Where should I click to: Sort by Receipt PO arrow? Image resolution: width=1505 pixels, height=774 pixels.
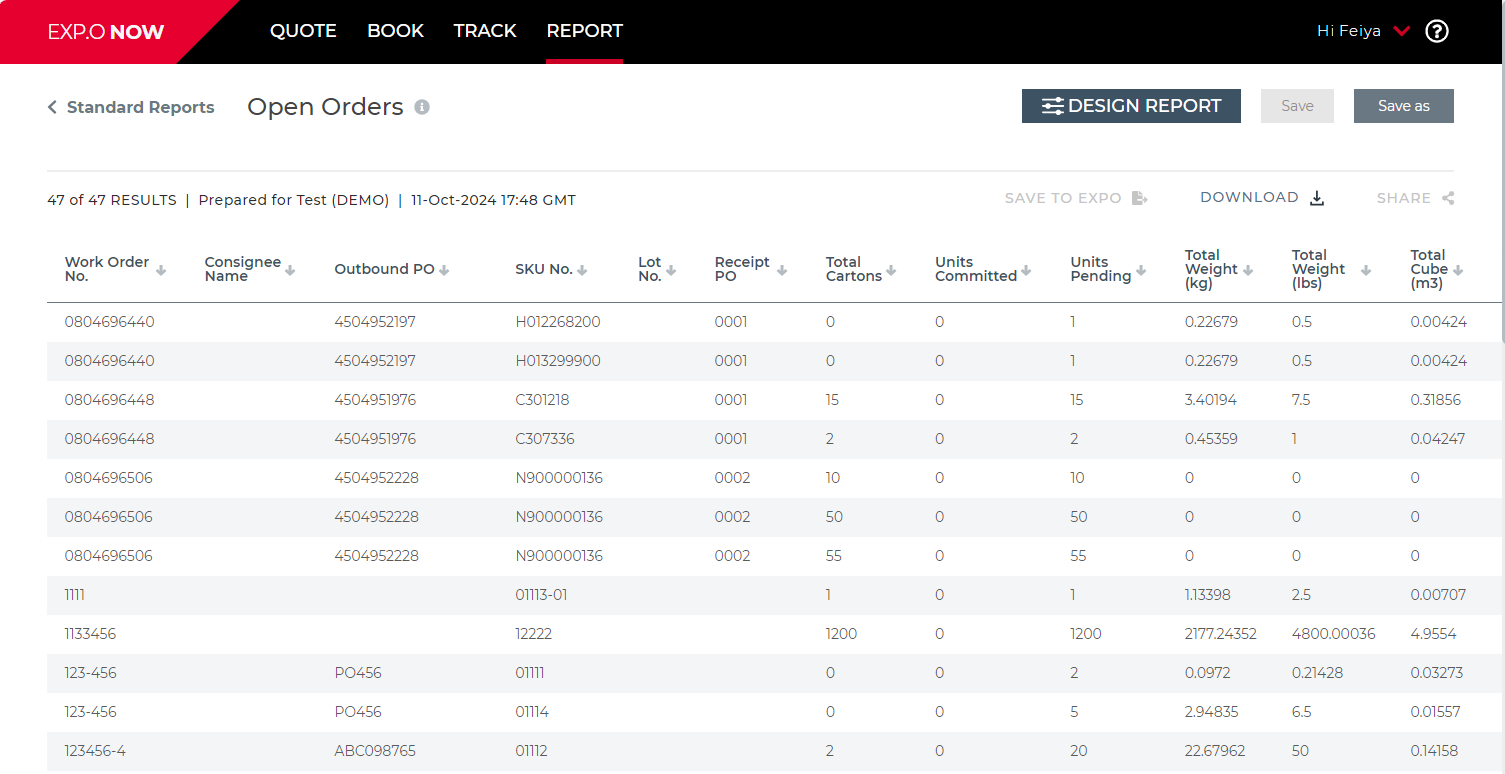point(782,270)
